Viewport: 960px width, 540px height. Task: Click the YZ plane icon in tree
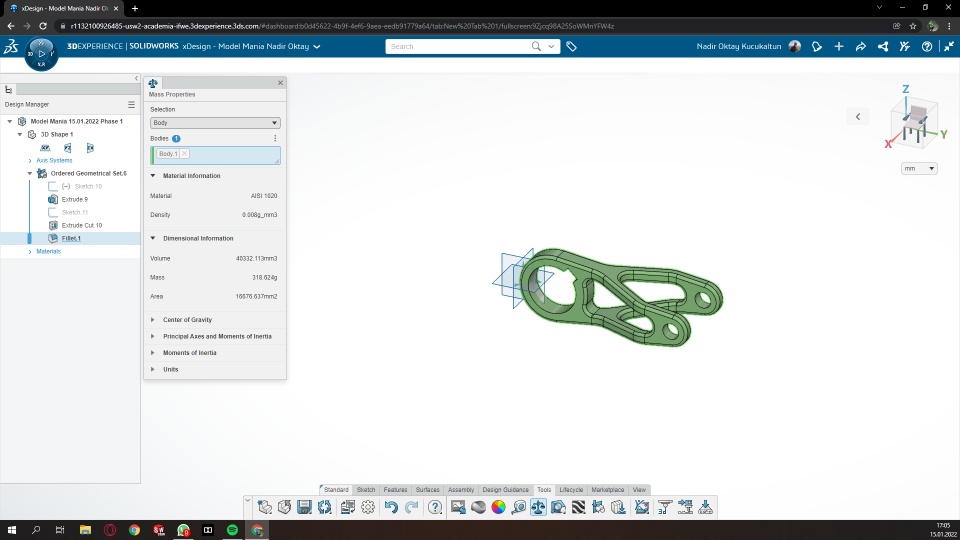[67, 148]
